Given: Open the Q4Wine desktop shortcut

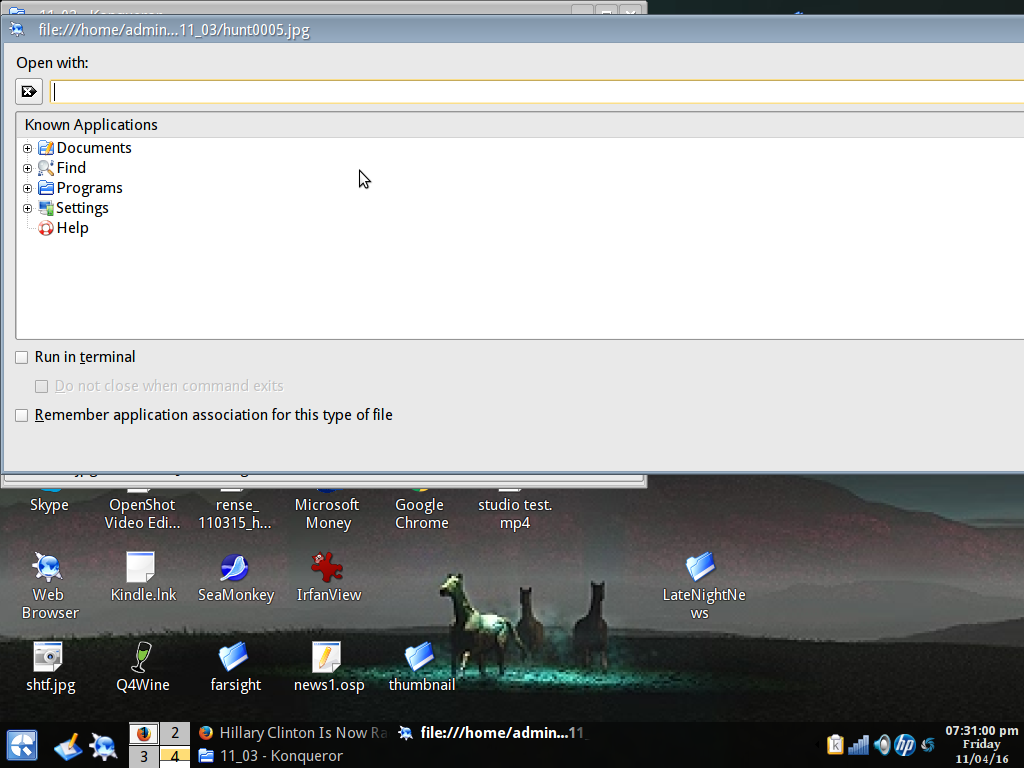Looking at the screenshot, I should [142, 658].
